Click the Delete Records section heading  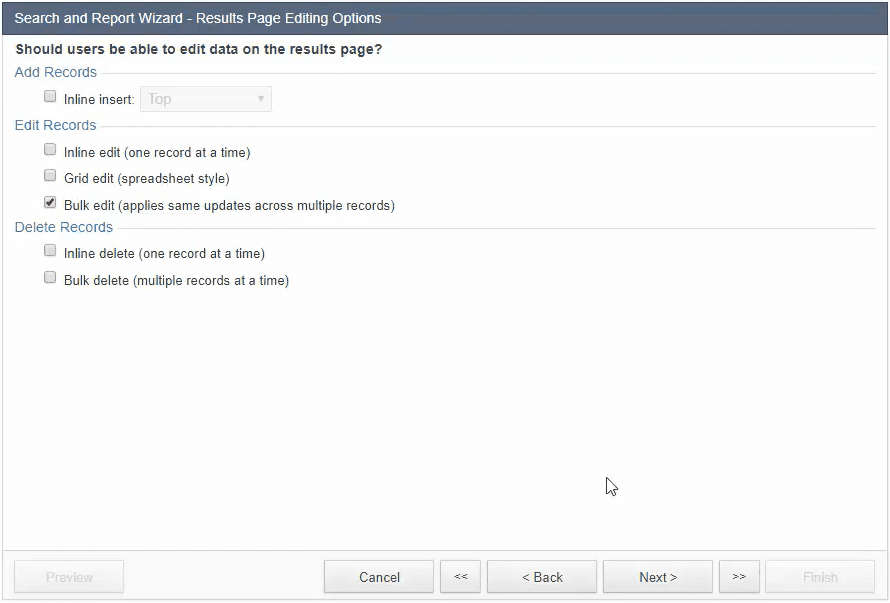(x=64, y=227)
